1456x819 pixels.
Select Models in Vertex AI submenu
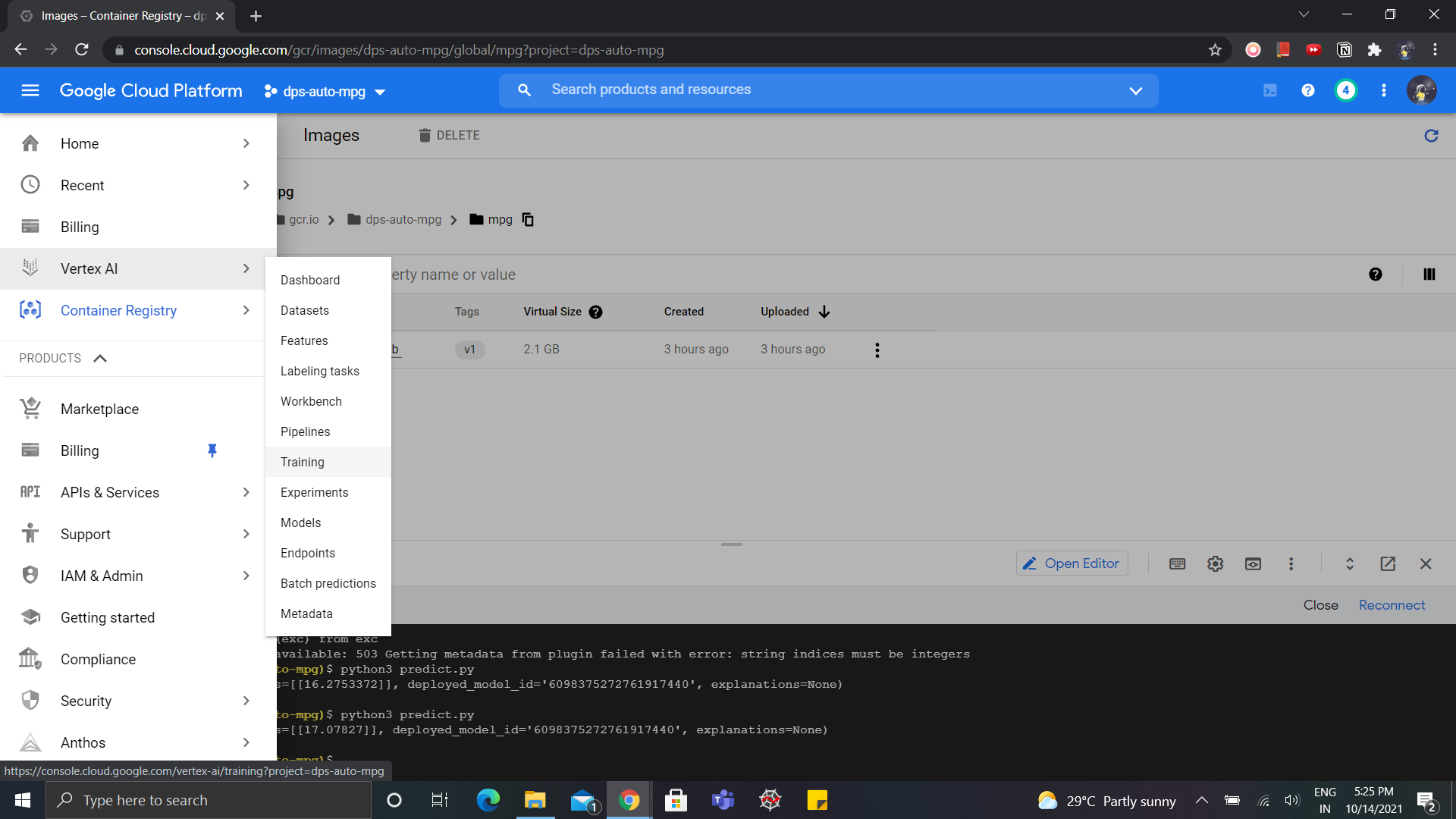pos(328,522)
